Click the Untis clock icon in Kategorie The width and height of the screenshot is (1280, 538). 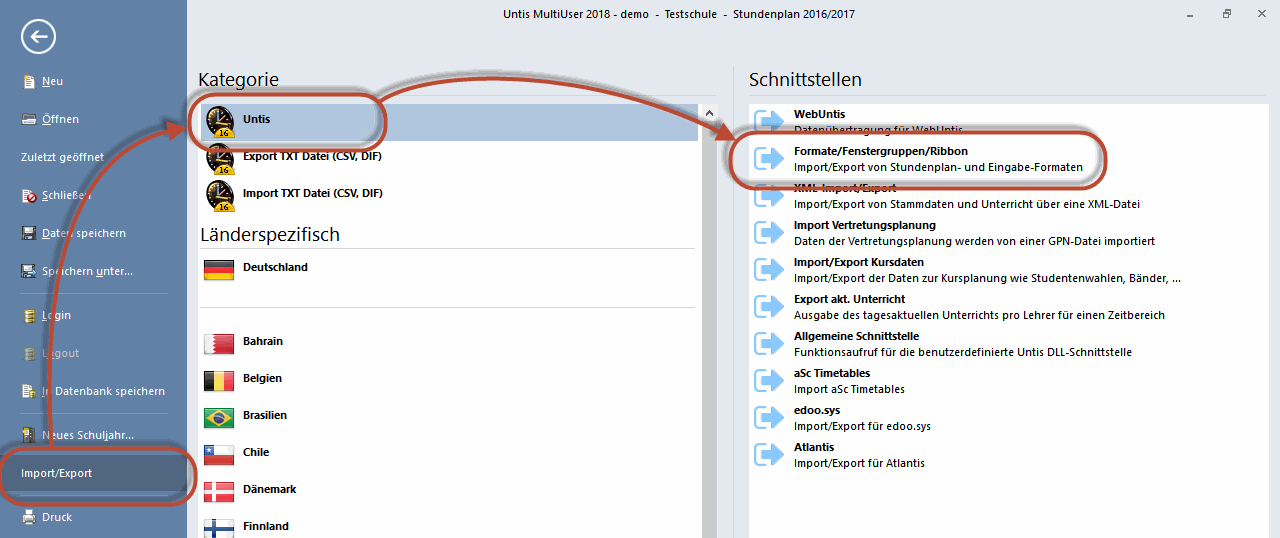coord(219,121)
